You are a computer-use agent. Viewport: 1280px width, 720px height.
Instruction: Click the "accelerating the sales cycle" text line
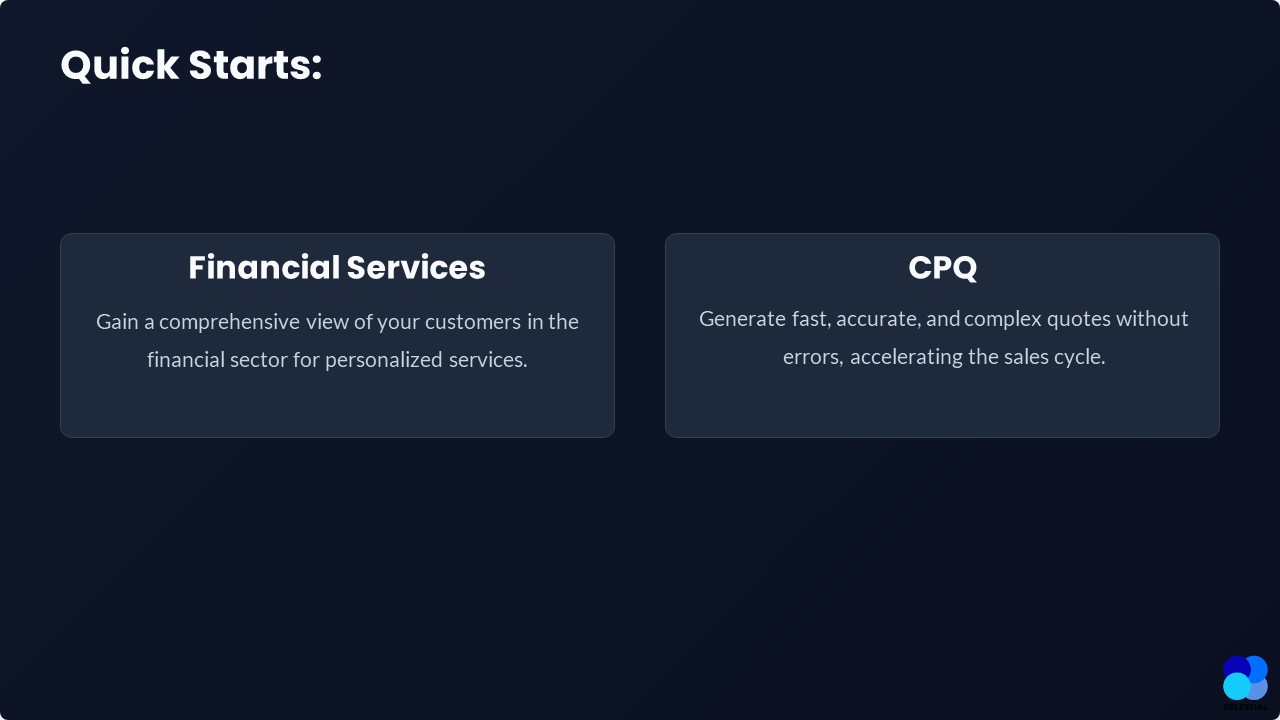[943, 357]
